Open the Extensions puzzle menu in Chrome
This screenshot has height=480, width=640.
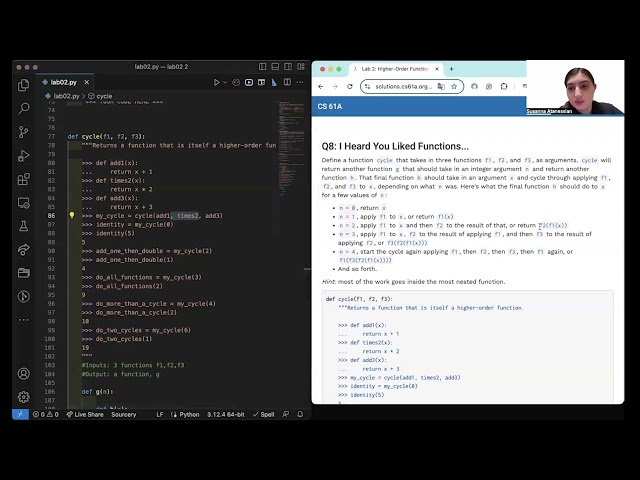504,87
